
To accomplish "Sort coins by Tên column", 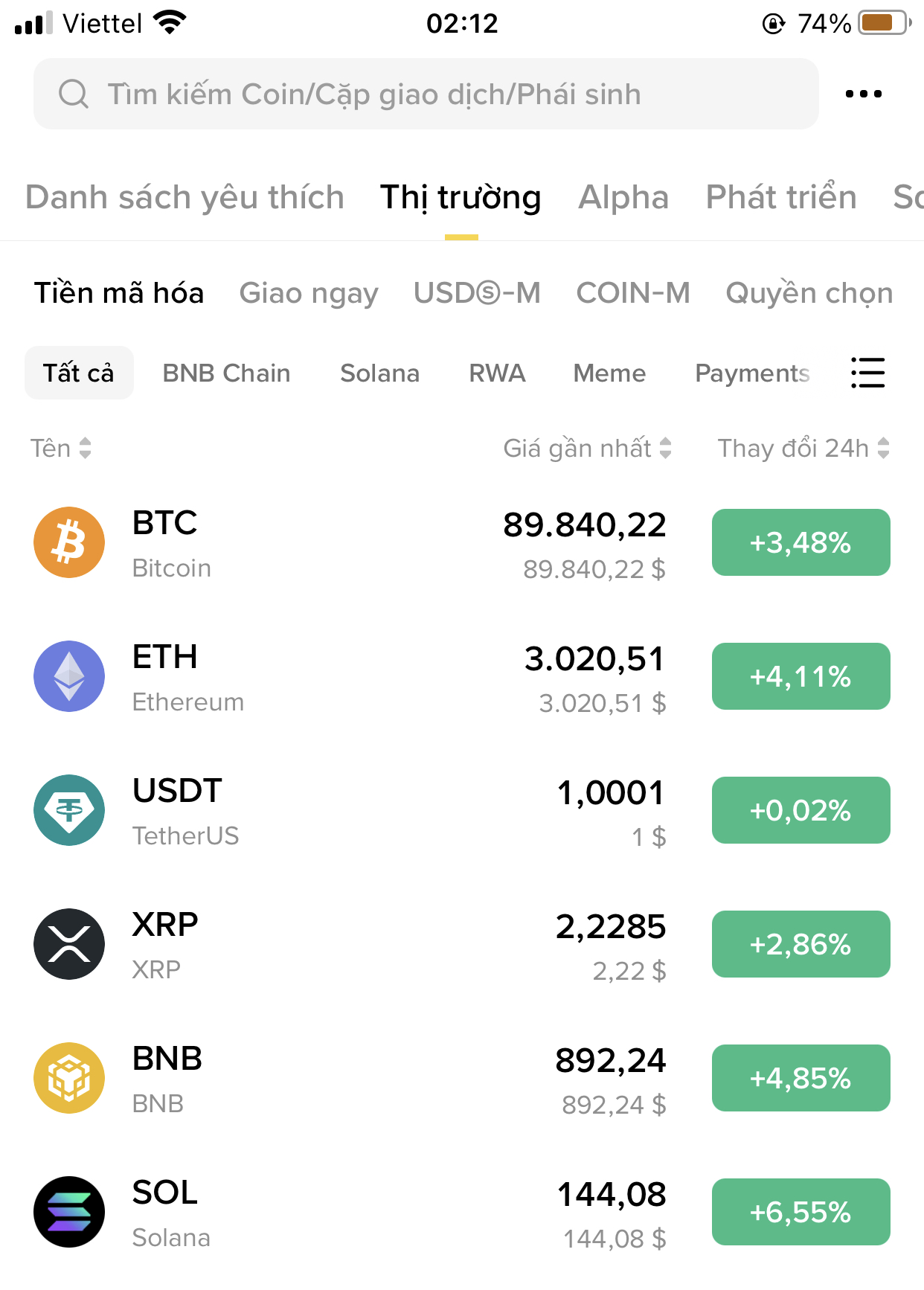I will point(60,448).
